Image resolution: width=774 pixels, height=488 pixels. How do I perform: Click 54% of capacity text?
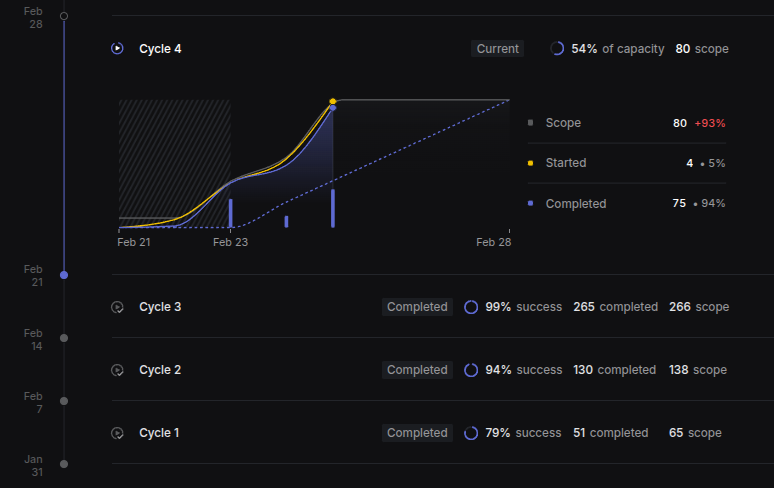pyautogui.click(x=618, y=49)
